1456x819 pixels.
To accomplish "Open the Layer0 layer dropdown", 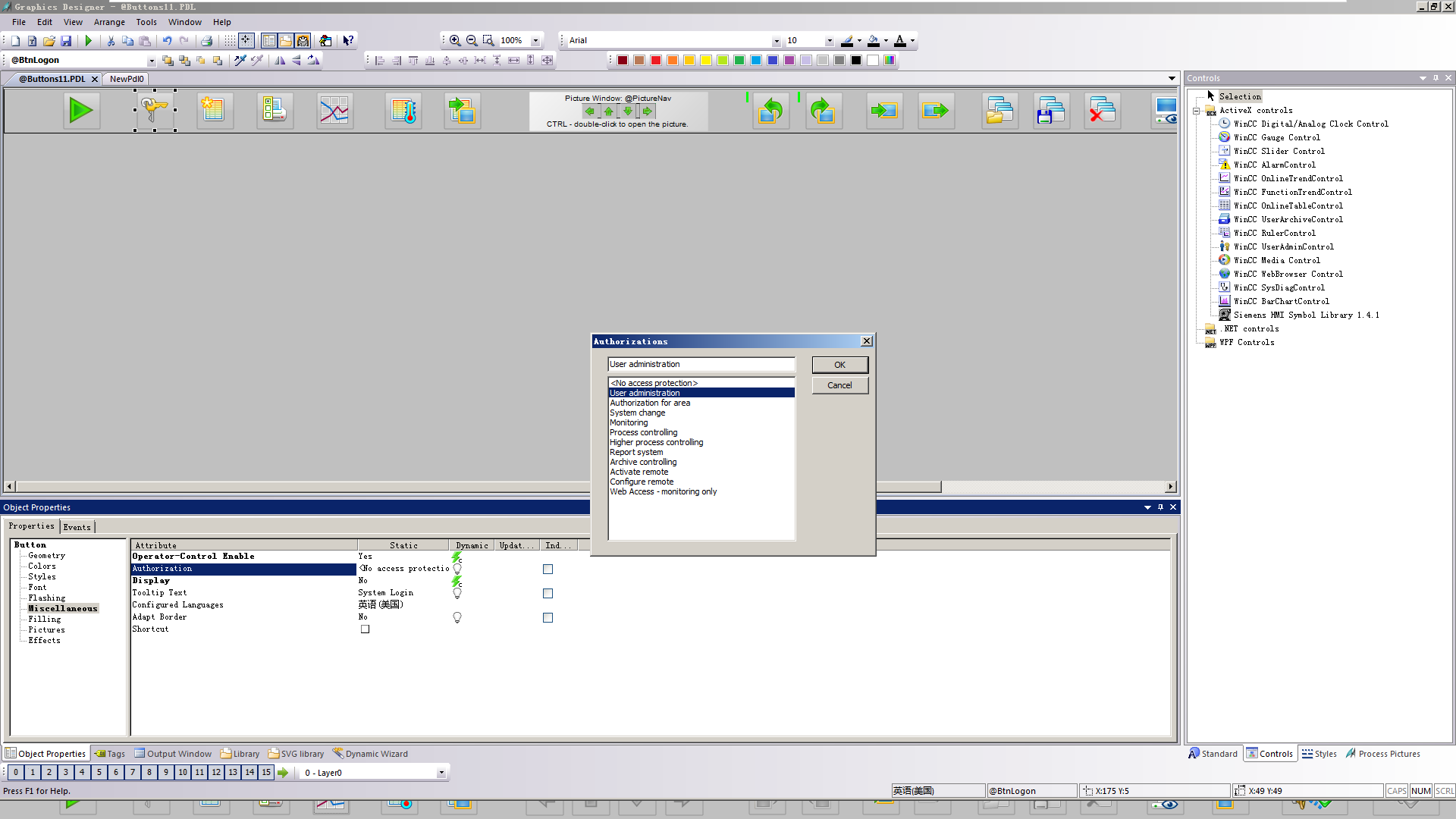I will (x=441, y=773).
